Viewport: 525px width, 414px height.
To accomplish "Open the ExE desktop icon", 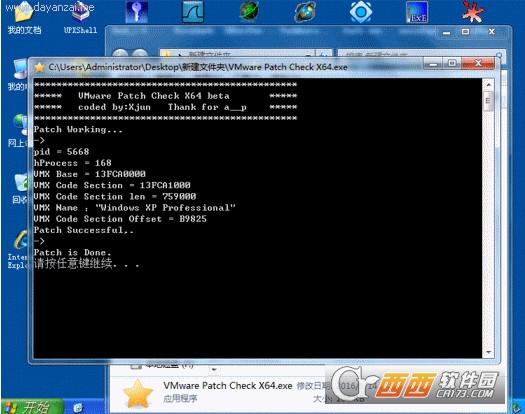I will click(417, 13).
